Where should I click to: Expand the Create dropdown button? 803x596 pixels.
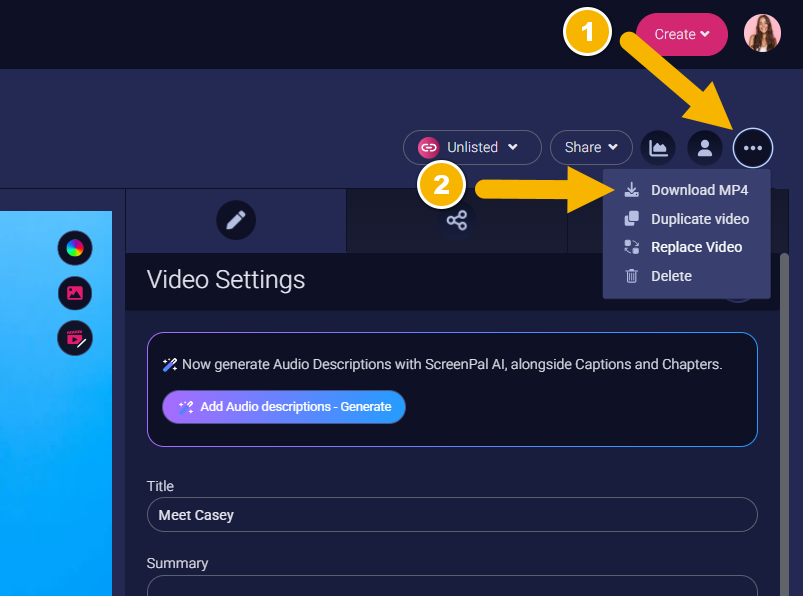pyautogui.click(x=681, y=34)
